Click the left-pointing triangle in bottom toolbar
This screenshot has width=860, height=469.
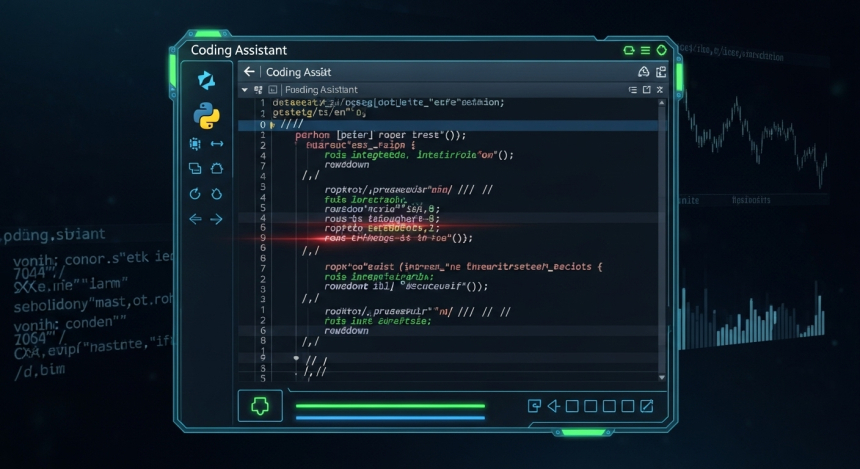[x=553, y=405]
